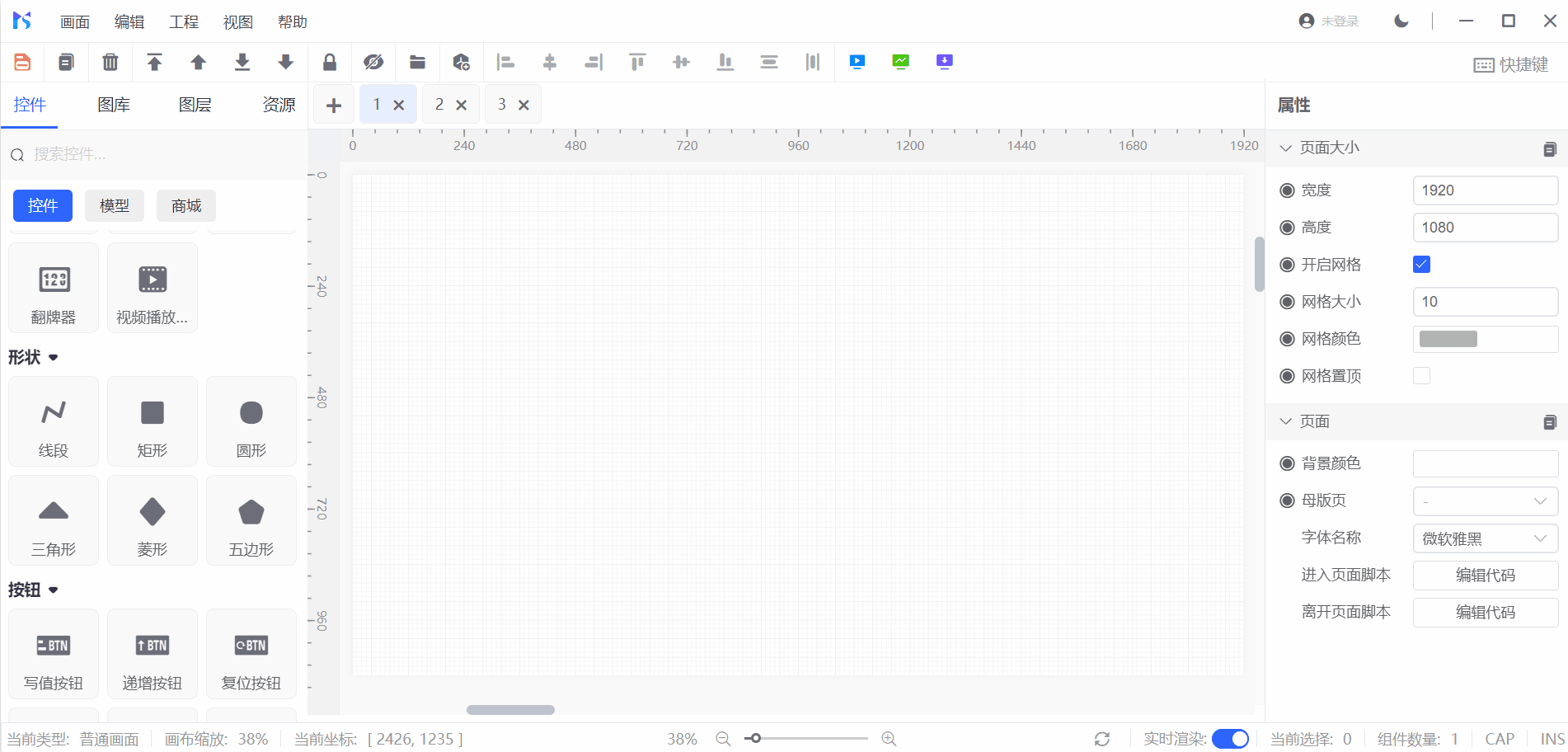
Task: Toggle dark mode moon icon
Action: (x=1401, y=21)
